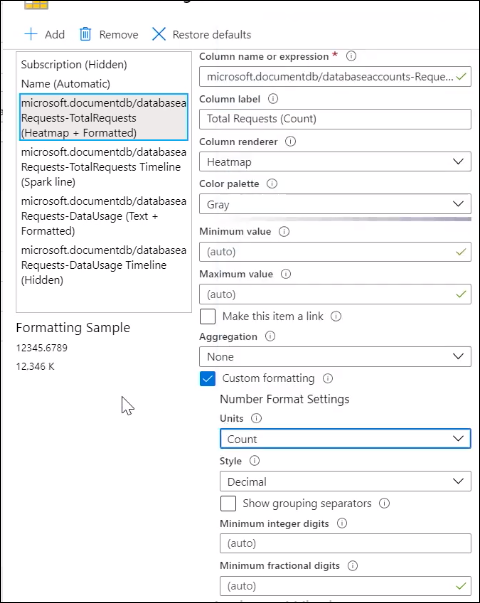
Task: Open info icon beside Column name or expression
Action: [351, 56]
